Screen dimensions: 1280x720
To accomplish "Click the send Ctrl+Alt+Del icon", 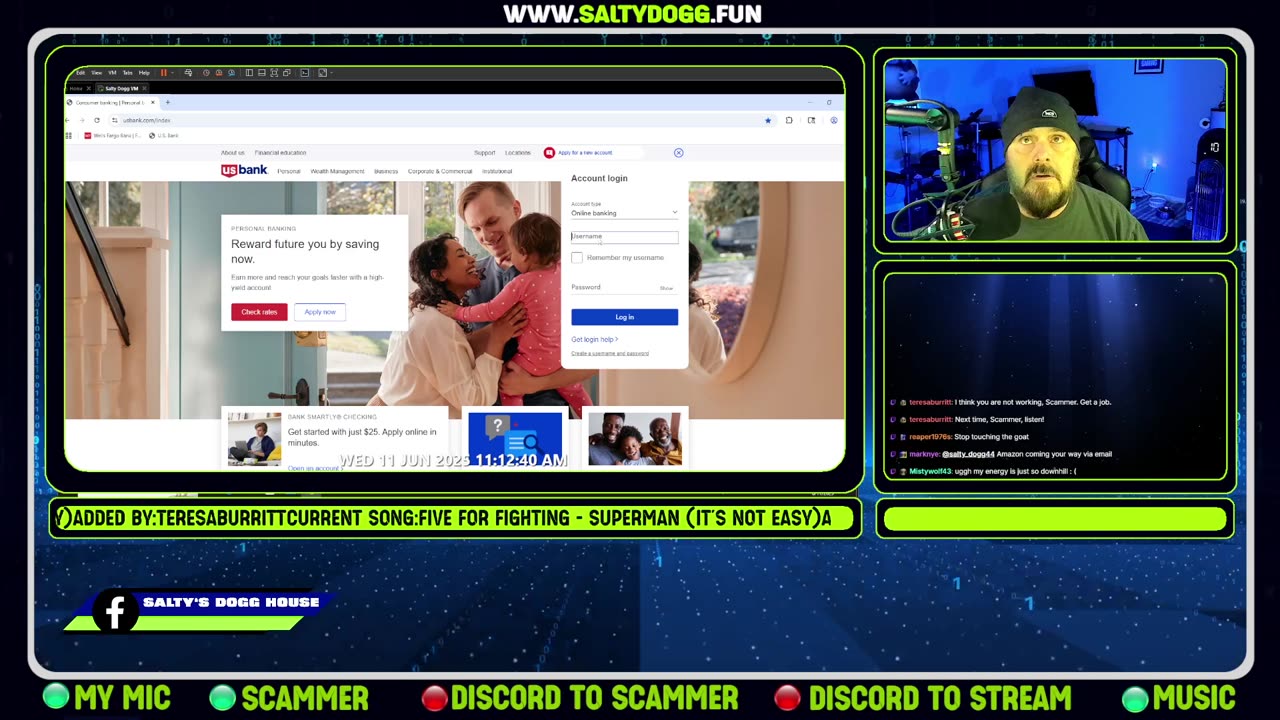I will coord(188,73).
